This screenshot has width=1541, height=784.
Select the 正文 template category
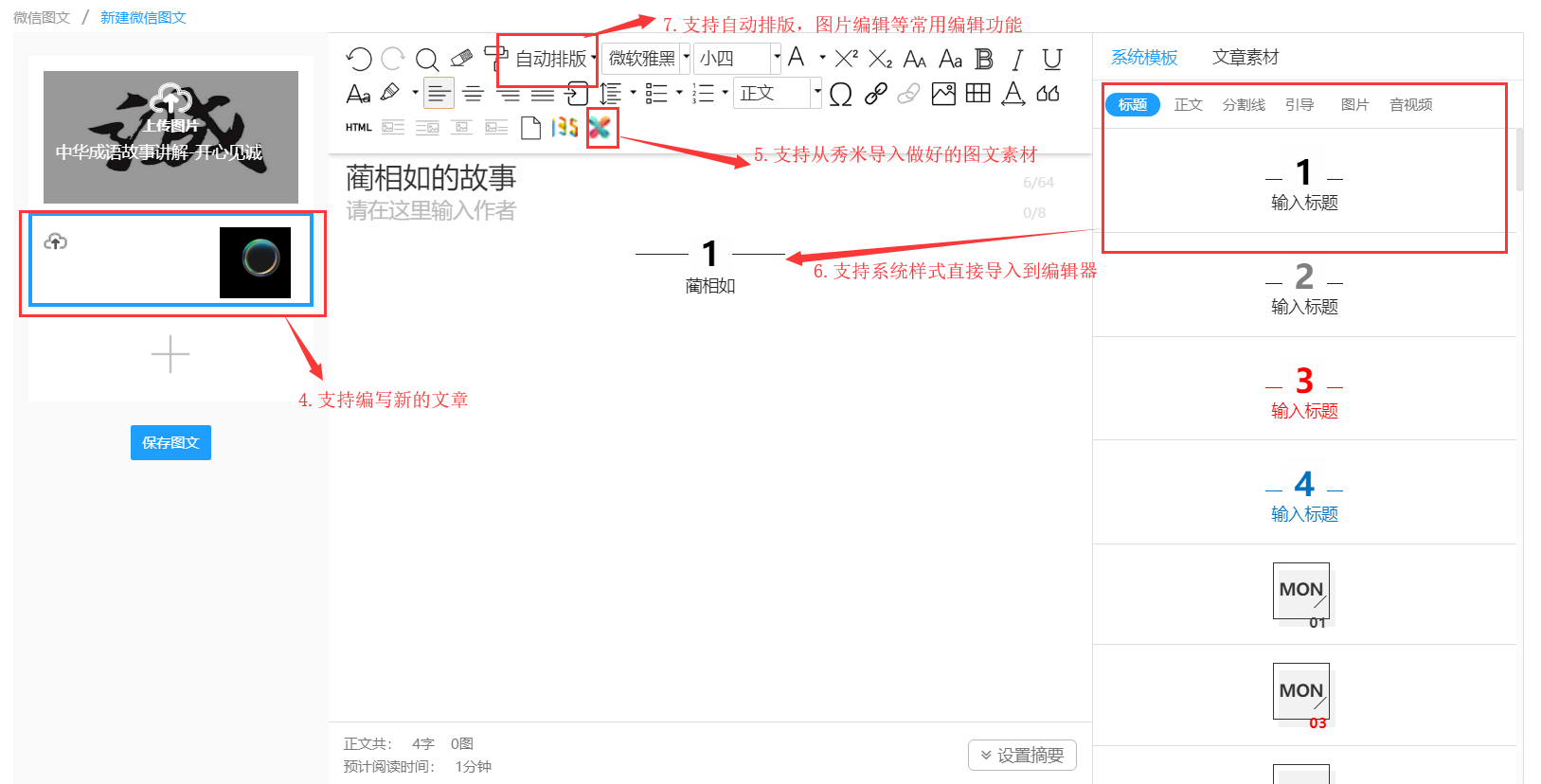(x=1189, y=104)
